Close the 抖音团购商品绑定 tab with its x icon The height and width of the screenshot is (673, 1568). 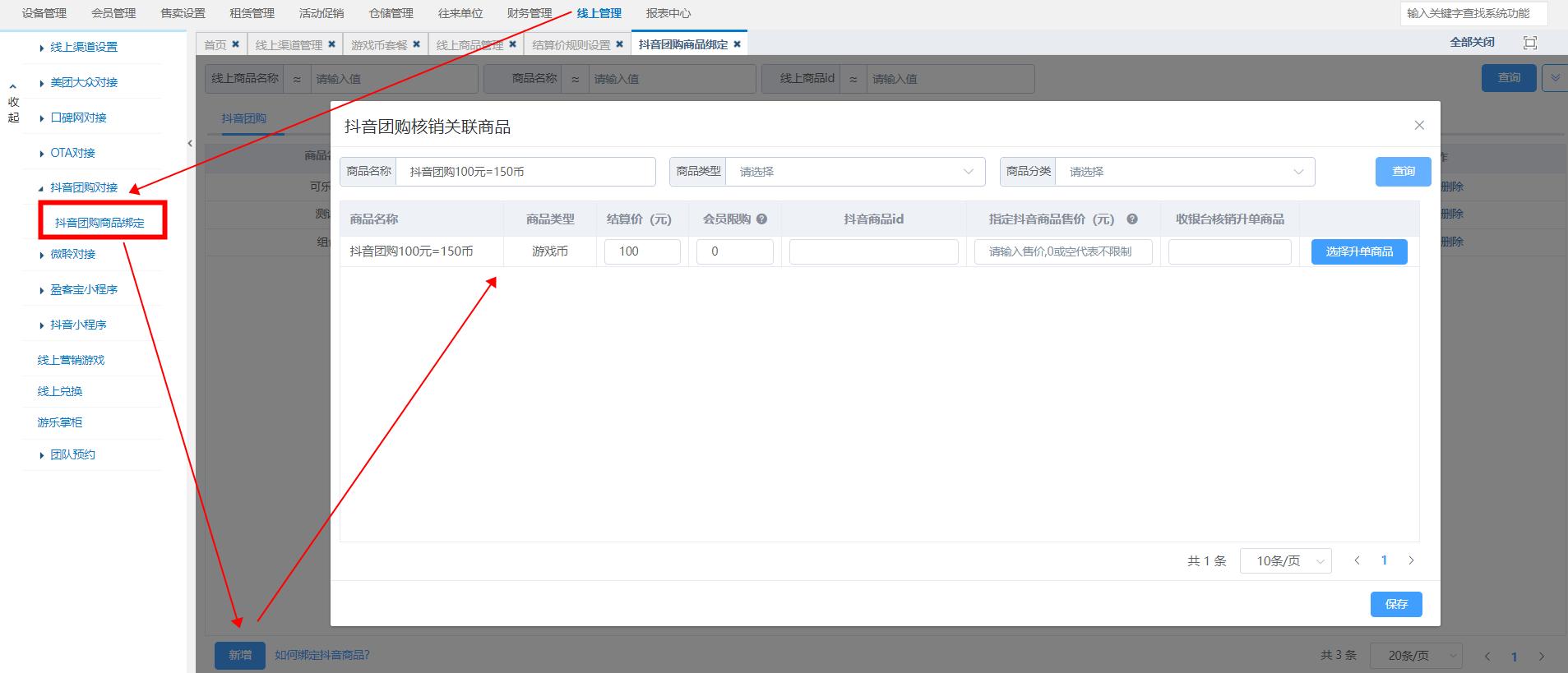click(x=738, y=44)
